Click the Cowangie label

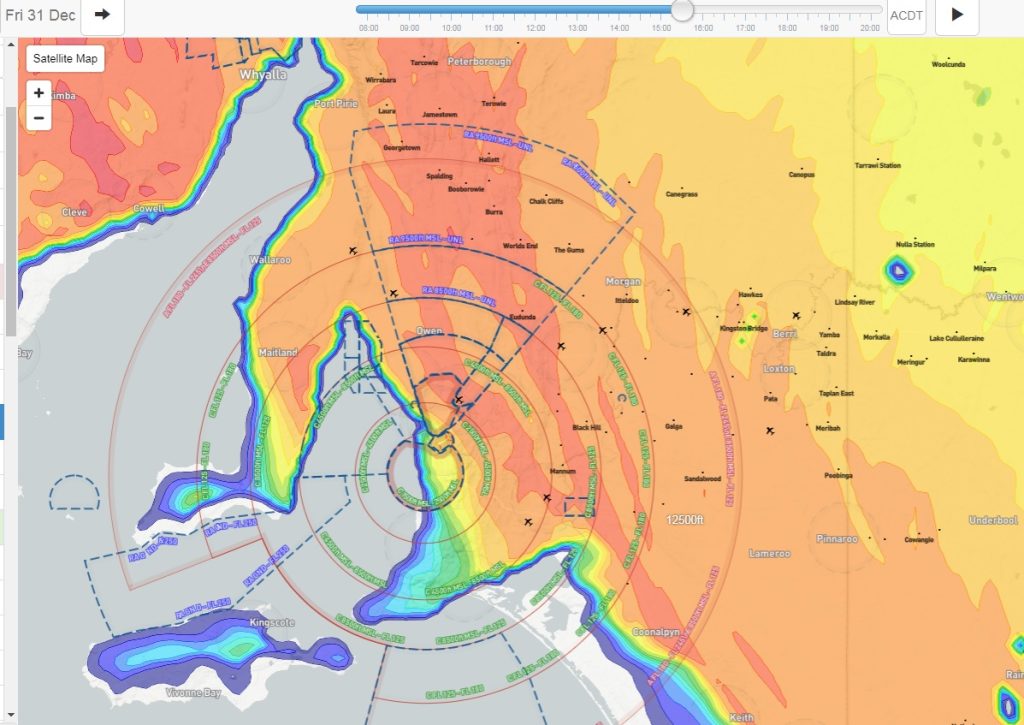(919, 540)
